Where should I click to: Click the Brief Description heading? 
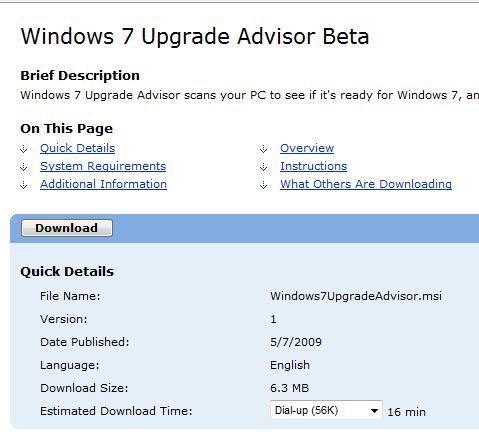(80, 76)
